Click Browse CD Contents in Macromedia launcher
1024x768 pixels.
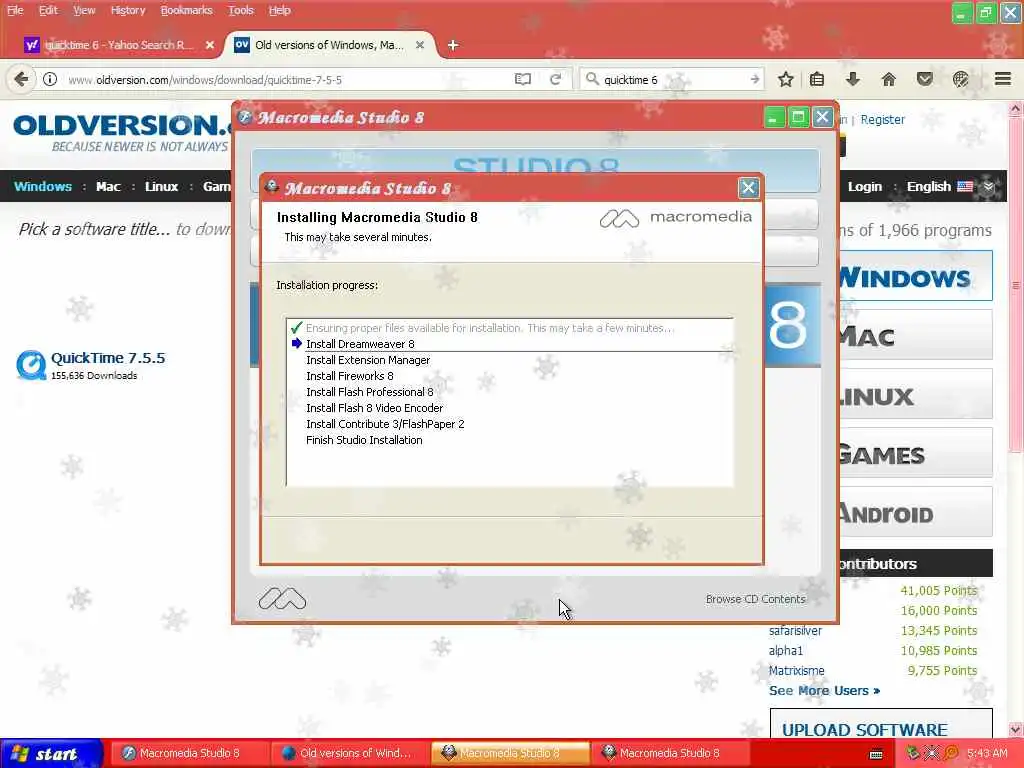click(x=756, y=599)
